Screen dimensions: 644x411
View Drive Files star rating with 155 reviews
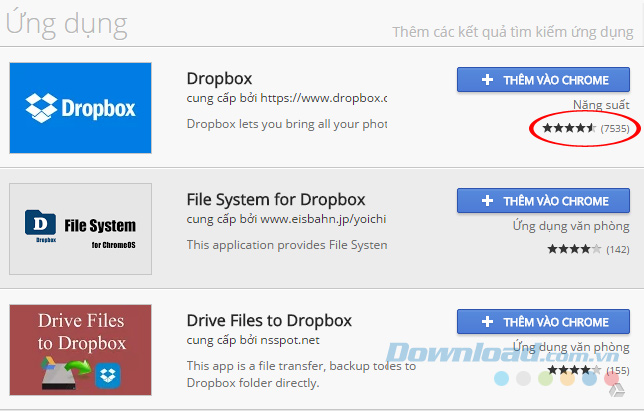click(x=588, y=370)
